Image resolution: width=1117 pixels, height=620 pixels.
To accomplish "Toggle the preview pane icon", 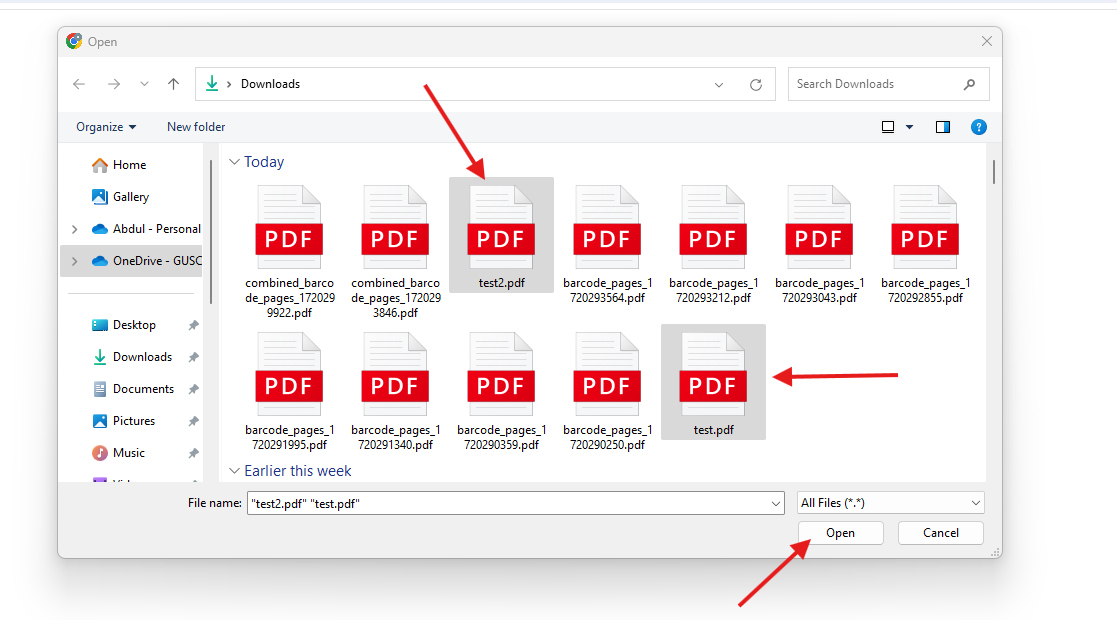I will [942, 127].
